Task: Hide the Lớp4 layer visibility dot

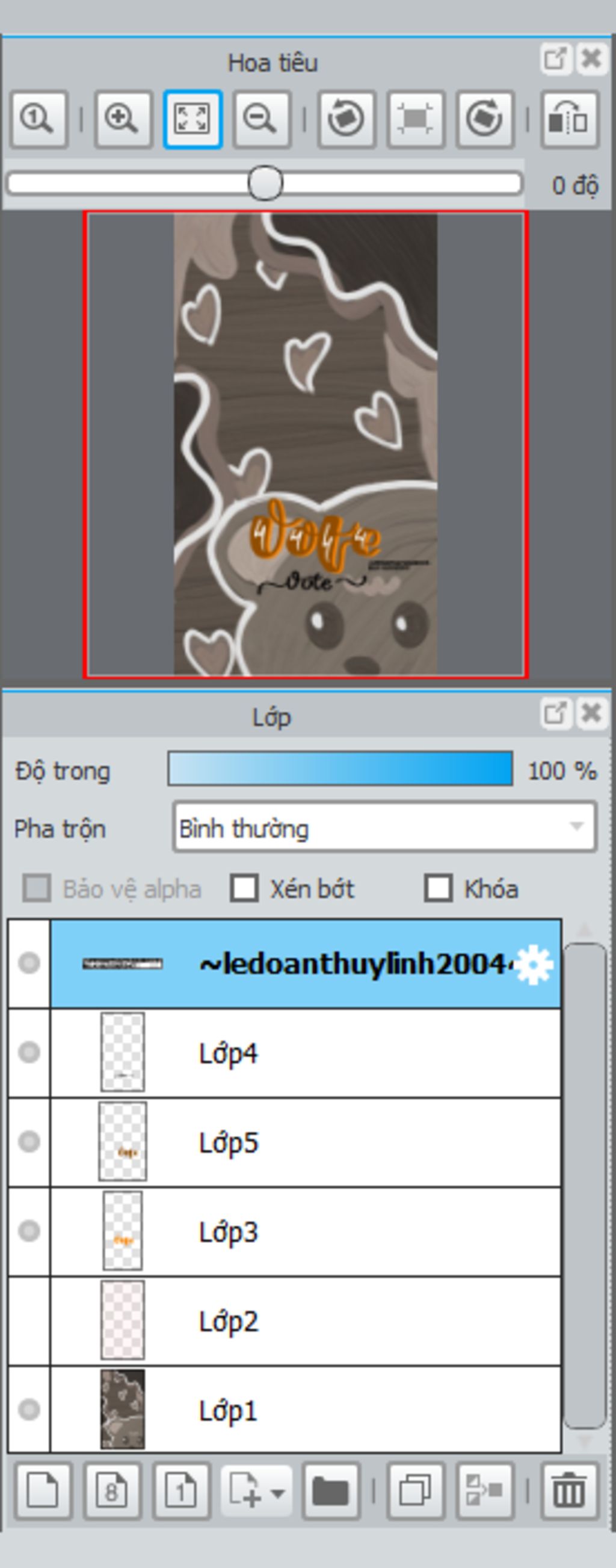Action: (29, 1052)
